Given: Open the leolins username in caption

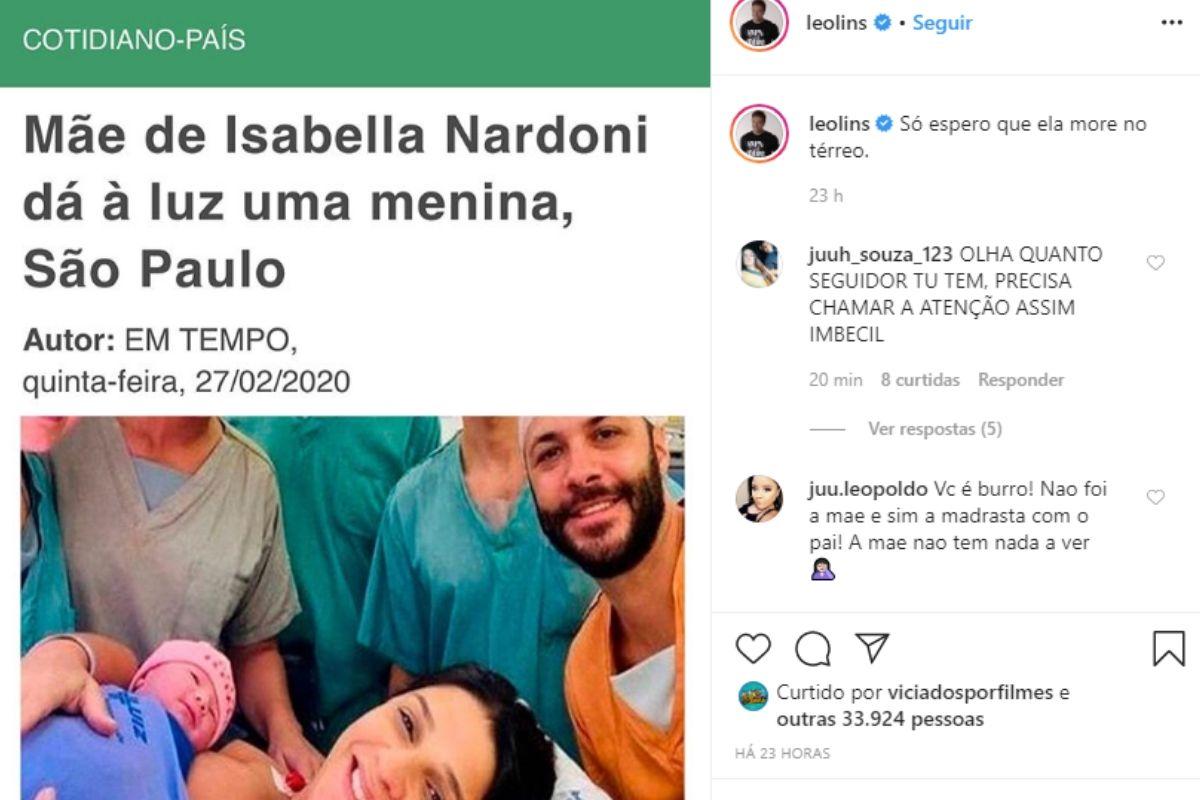Looking at the screenshot, I should (839, 124).
